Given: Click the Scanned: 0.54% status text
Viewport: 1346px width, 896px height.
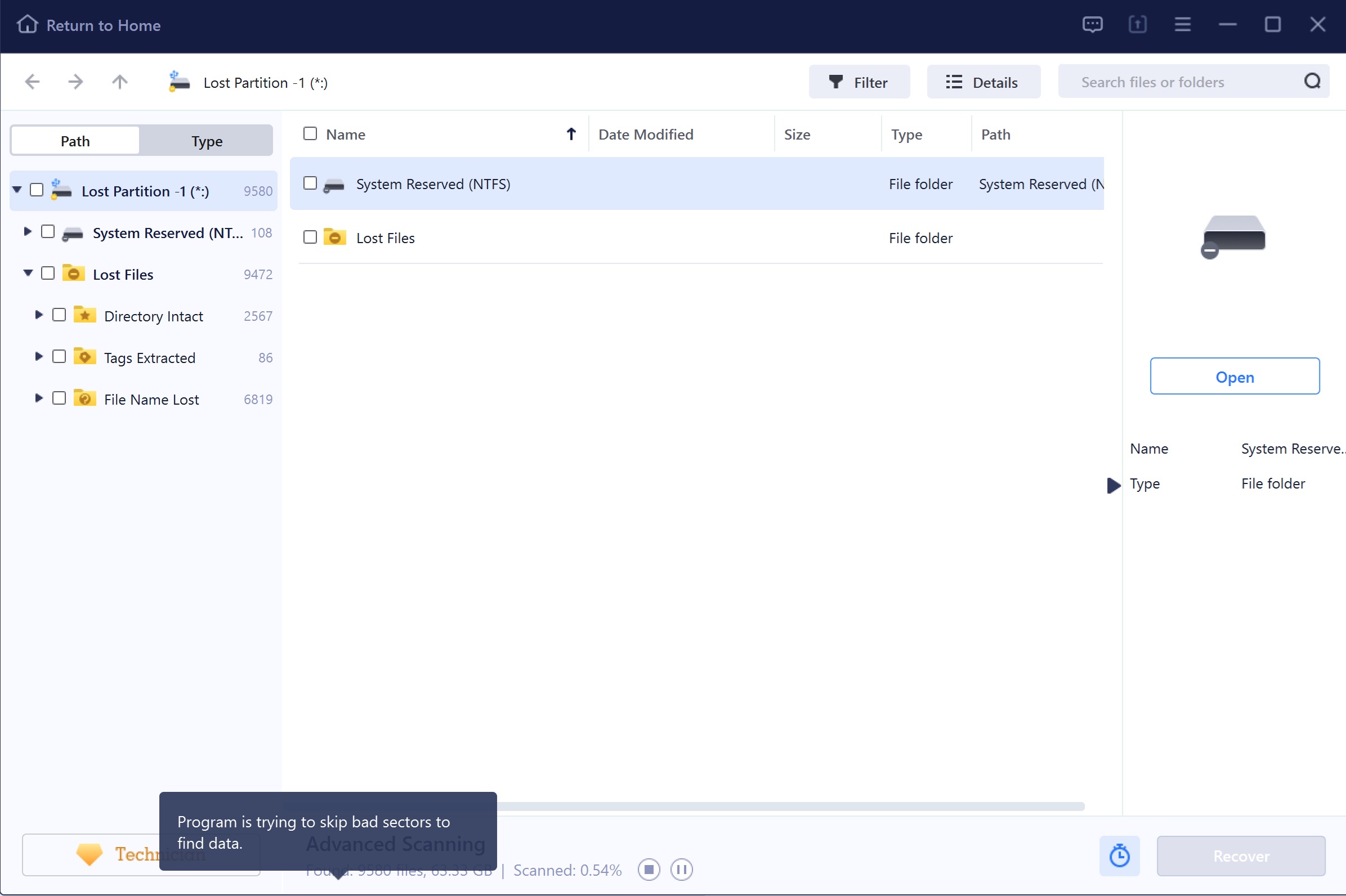Looking at the screenshot, I should click(x=567, y=870).
